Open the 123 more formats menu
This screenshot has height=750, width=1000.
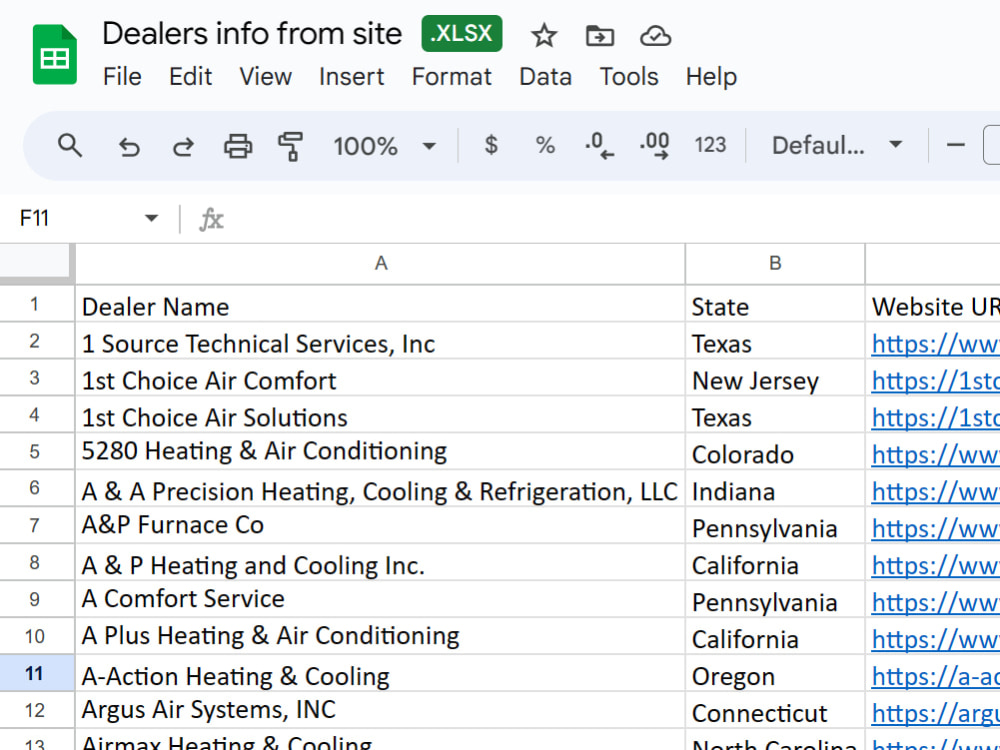[x=710, y=145]
